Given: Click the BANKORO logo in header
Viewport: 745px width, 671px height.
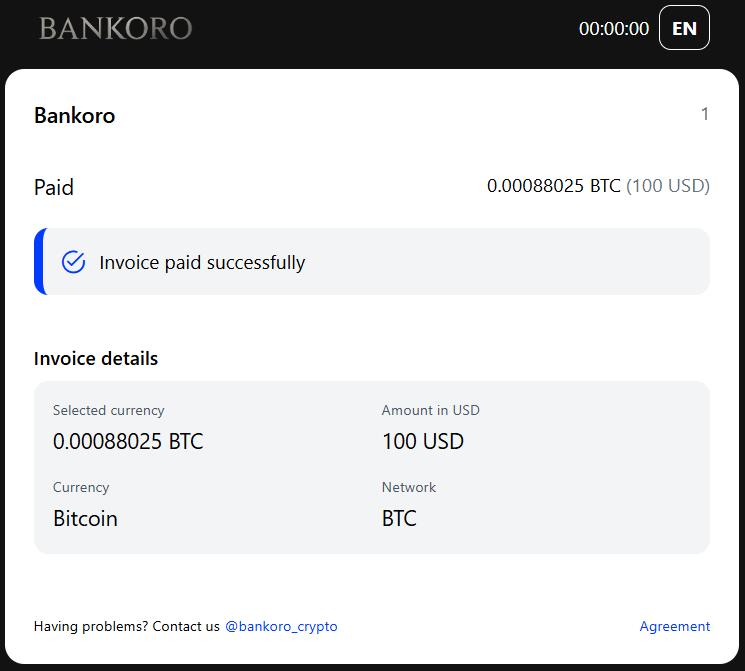Looking at the screenshot, I should point(115,28).
